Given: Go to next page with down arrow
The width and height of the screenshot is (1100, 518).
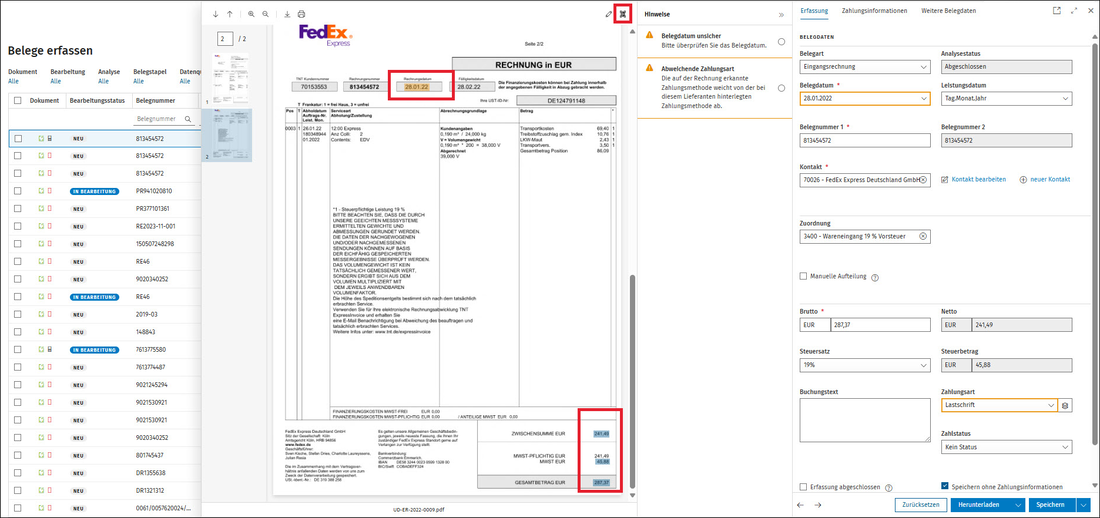Looking at the screenshot, I should 215,14.
